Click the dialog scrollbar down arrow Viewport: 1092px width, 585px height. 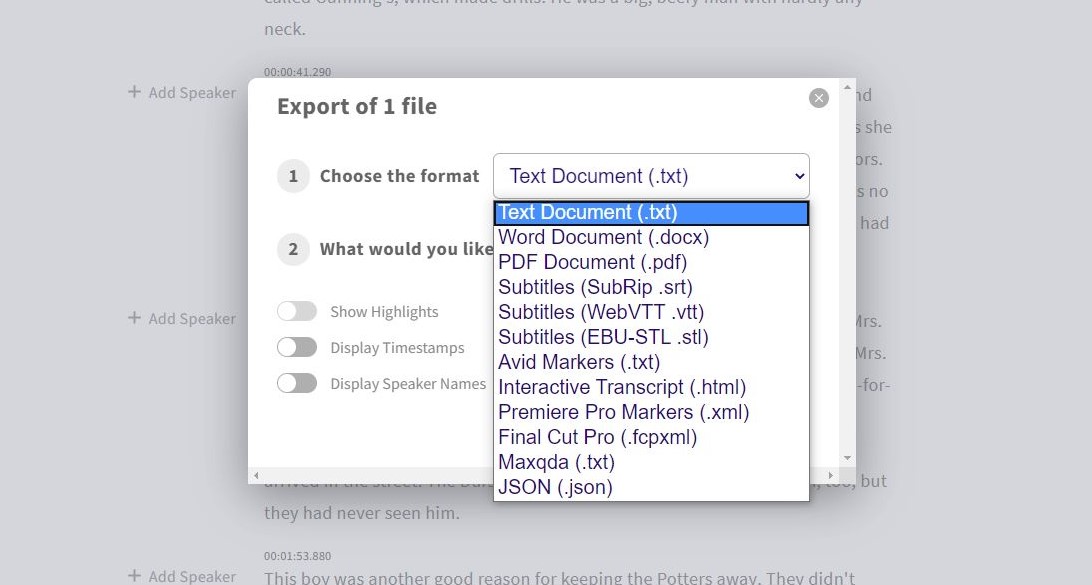847,458
